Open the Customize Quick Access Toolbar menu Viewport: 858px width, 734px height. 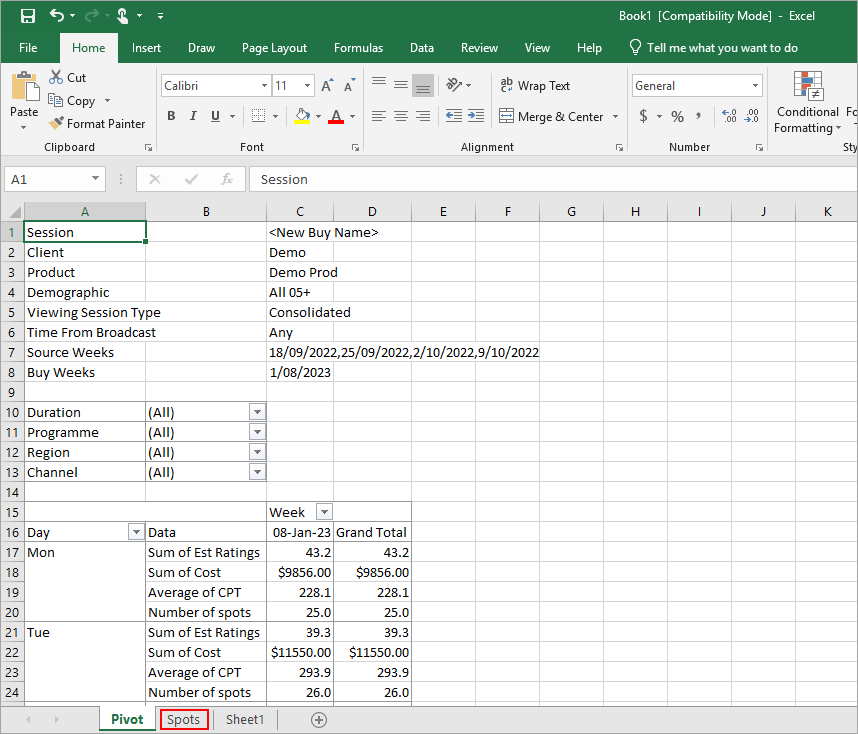click(160, 16)
